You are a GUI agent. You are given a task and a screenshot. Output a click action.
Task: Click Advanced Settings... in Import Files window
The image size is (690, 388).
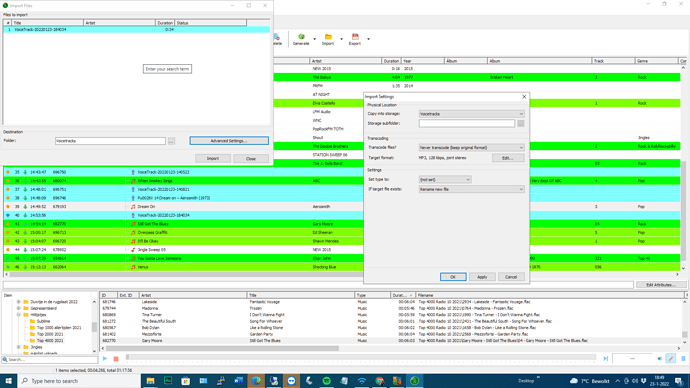229,141
